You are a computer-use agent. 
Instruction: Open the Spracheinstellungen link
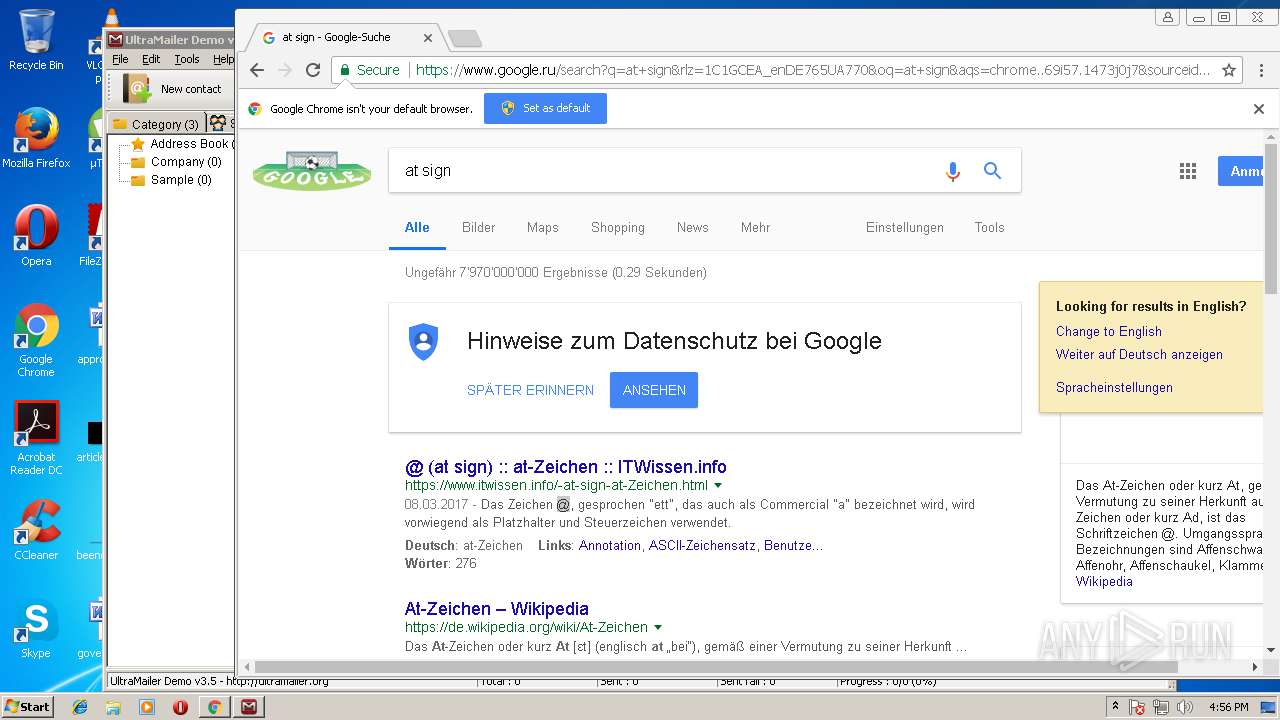click(x=1114, y=388)
